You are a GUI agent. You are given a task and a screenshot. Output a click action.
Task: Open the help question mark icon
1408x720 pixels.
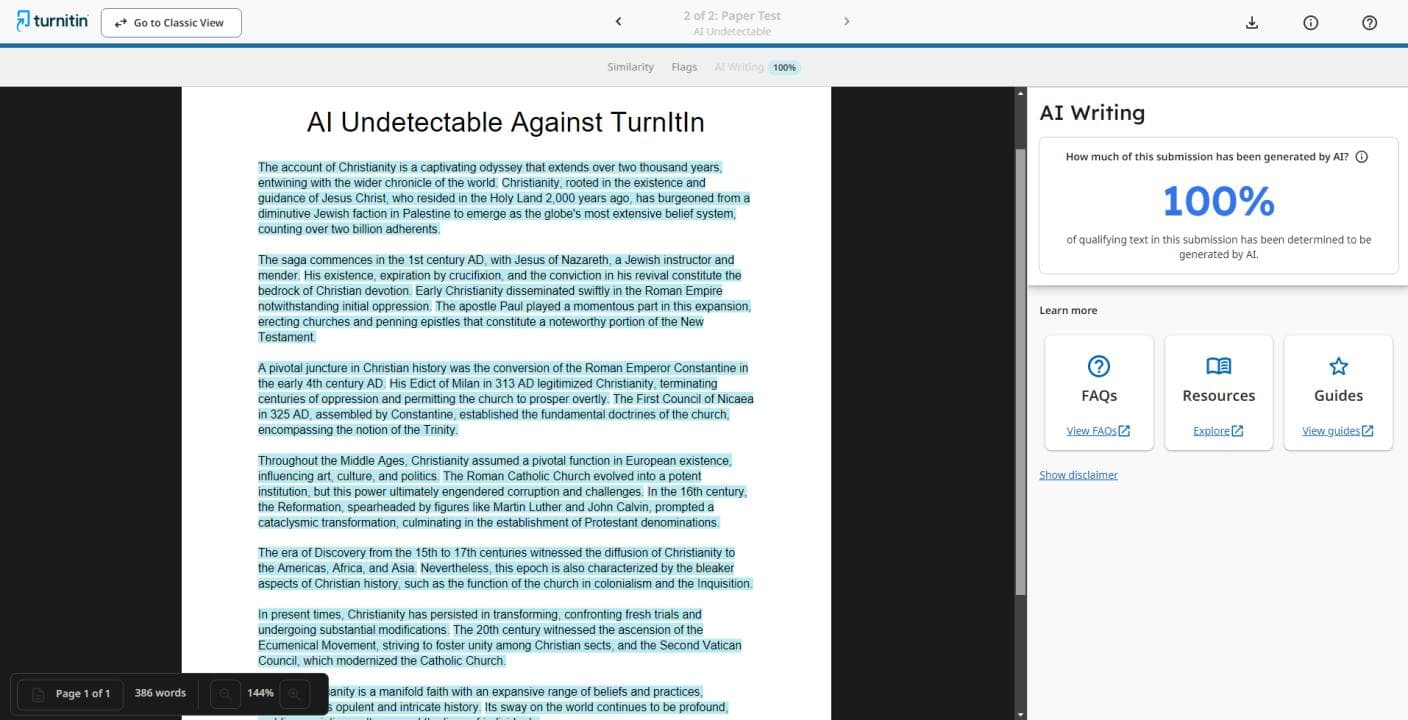pos(1369,23)
